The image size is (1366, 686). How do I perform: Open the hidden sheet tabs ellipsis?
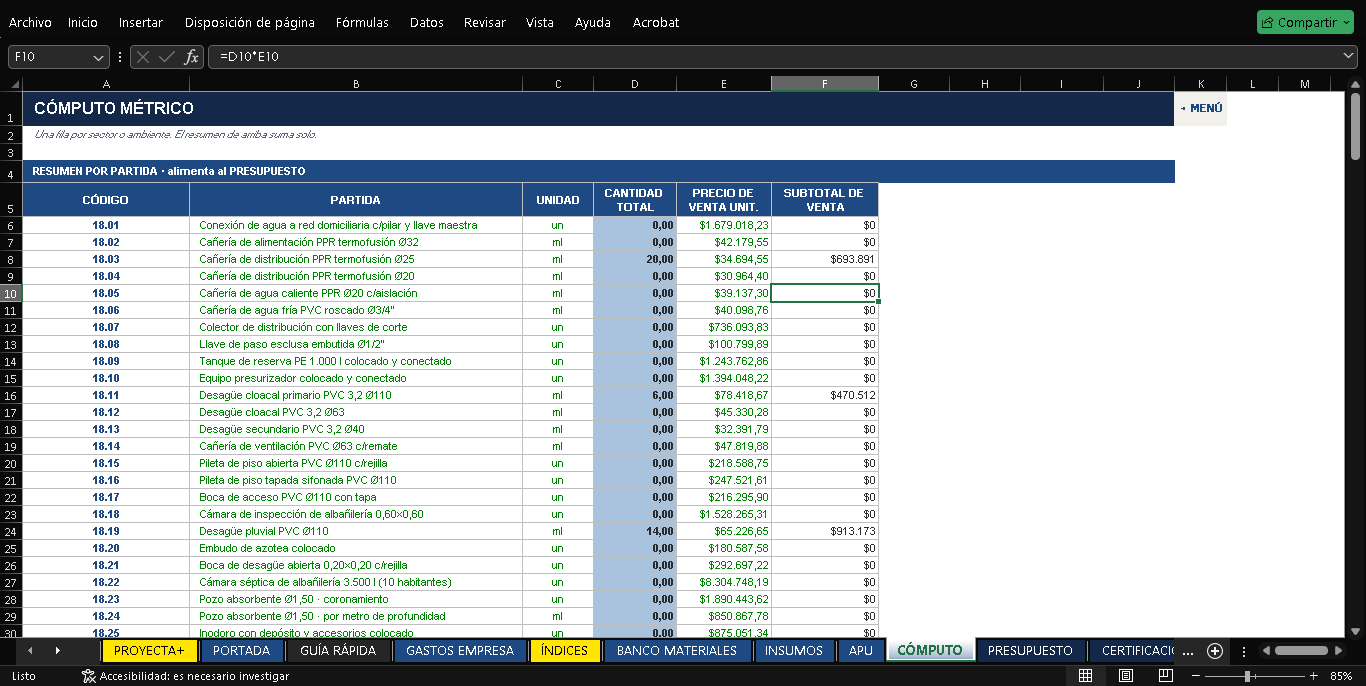coord(1187,651)
